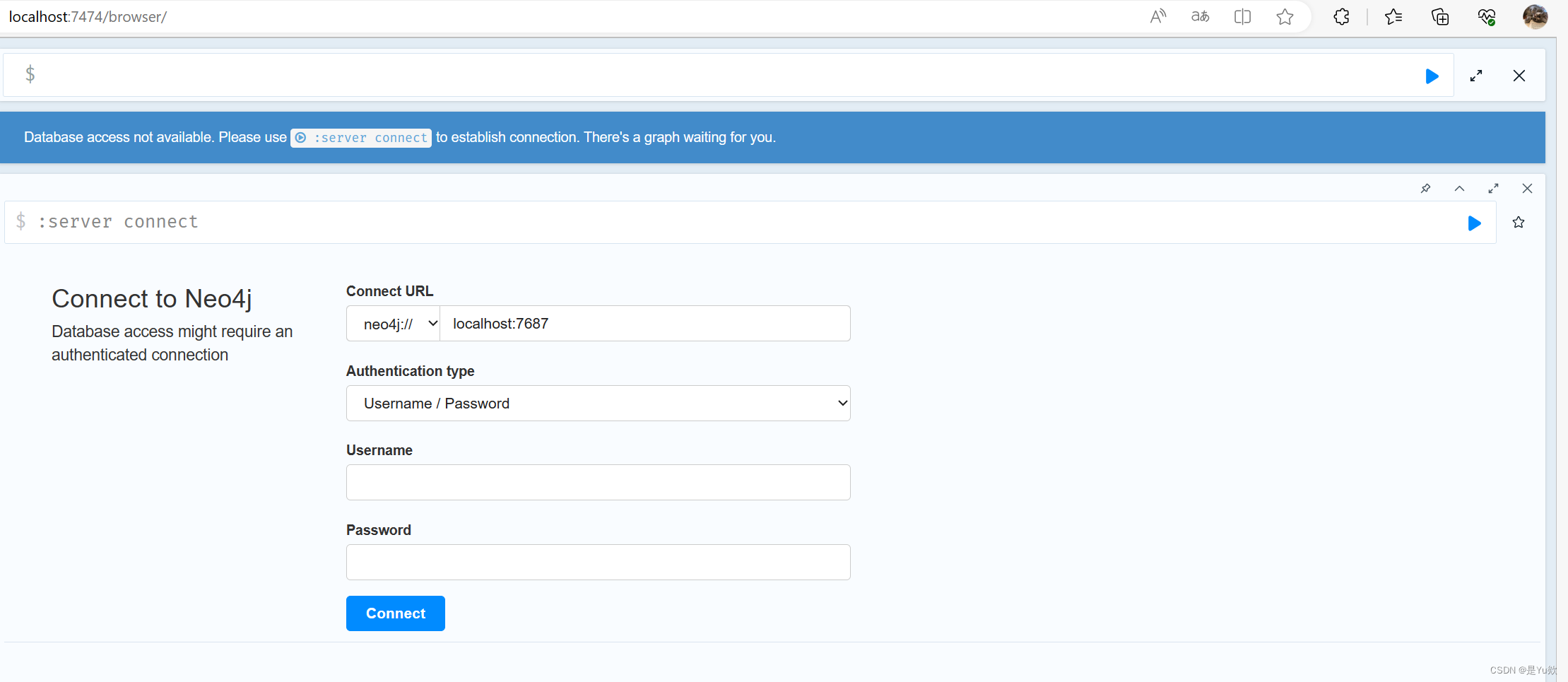This screenshot has width=1568, height=682.
Task: Close the server connect frame
Action: pos(1527,189)
